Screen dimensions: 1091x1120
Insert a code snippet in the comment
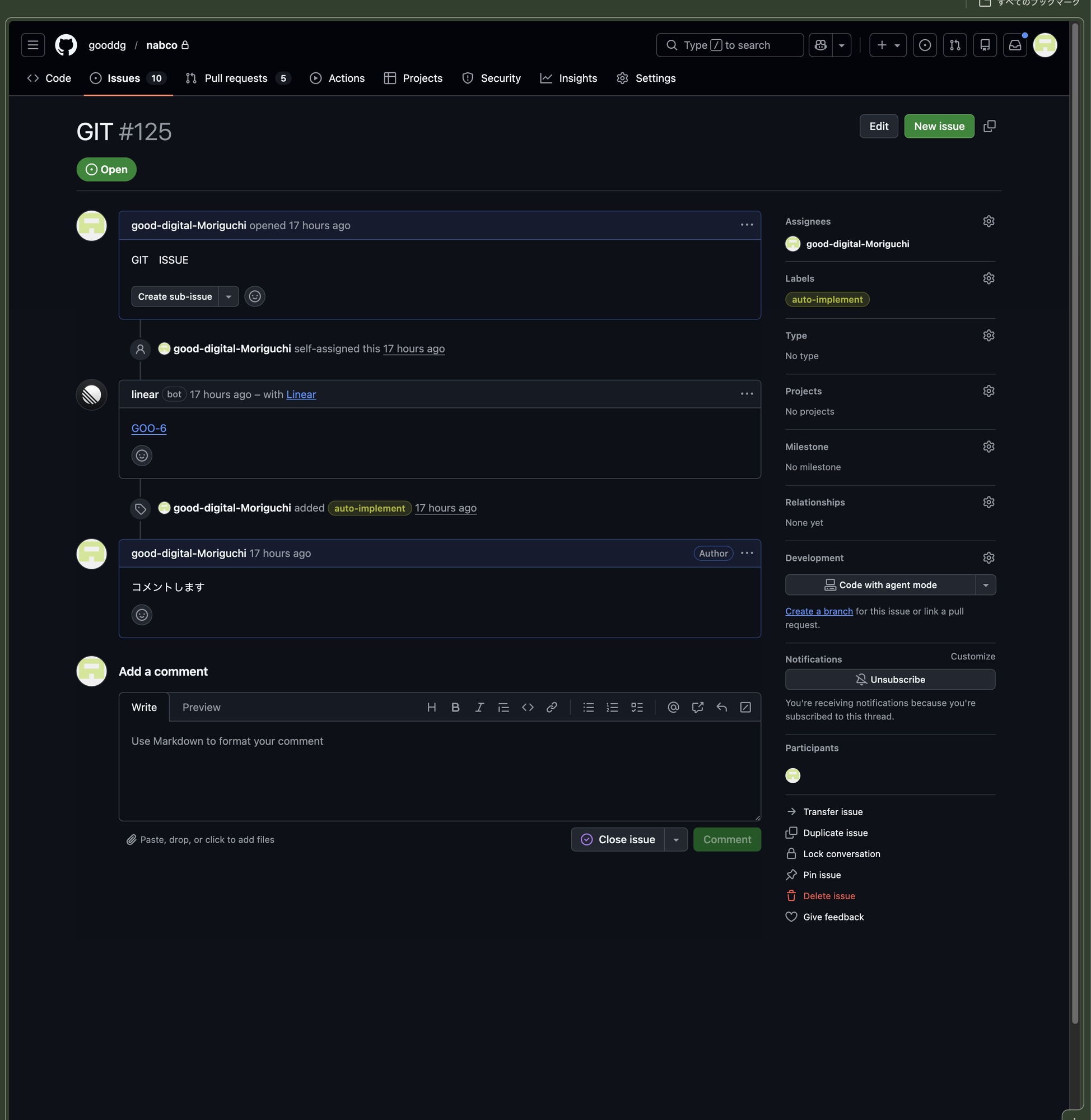528,707
